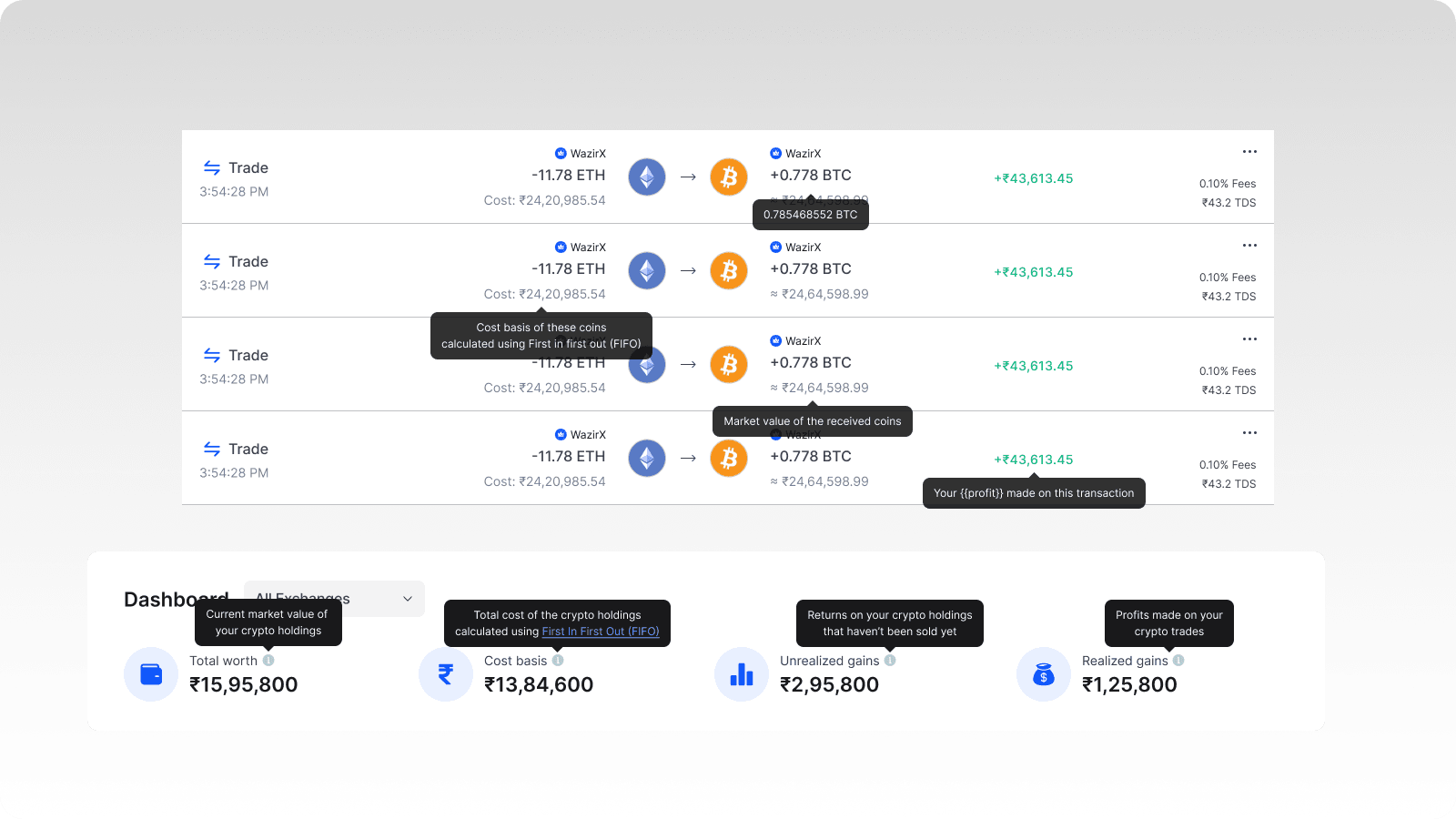Click money bag icon for Realized gains
Image resolution: width=1456 pixels, height=819 pixels.
point(1044,674)
